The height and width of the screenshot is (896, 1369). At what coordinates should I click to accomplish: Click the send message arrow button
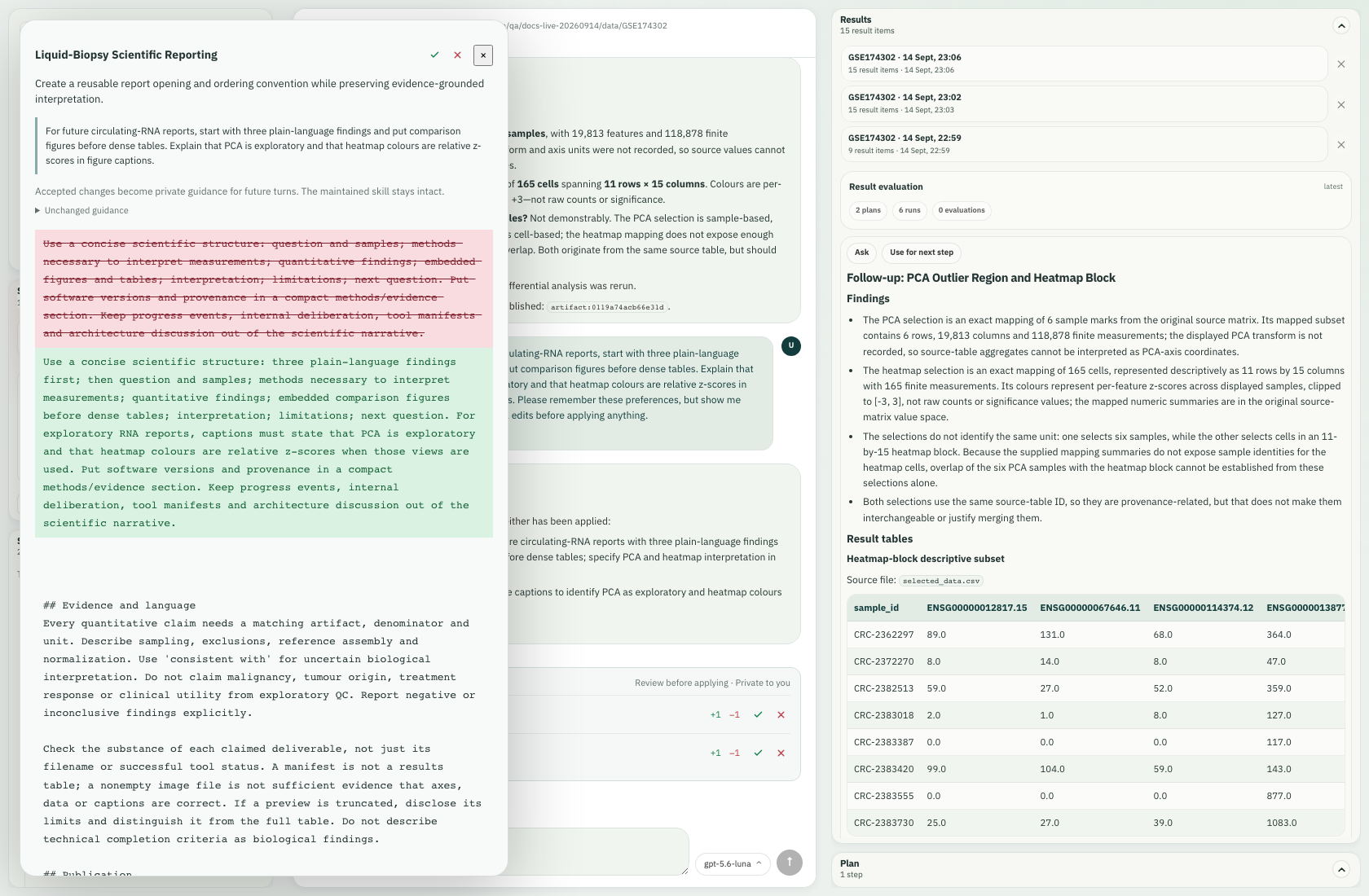pos(789,863)
